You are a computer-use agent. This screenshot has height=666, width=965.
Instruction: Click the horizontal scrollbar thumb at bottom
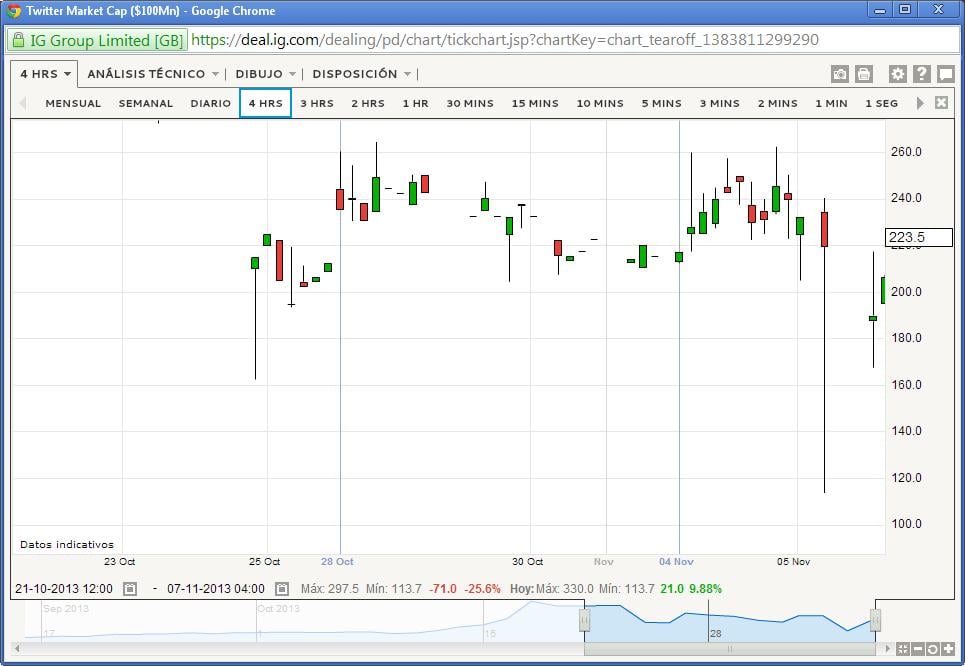730,649
